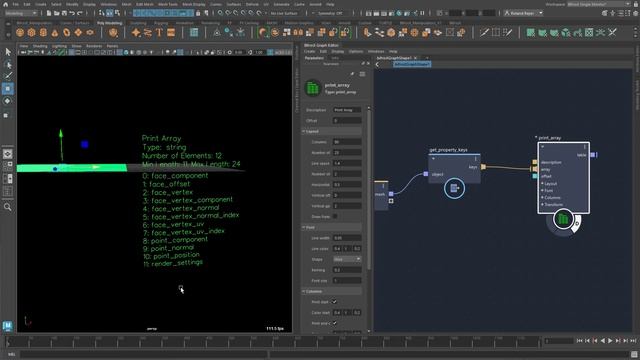Click the Script Editor icon at bottom right
Image resolution: width=640 pixels, height=360 pixels.
[x=634, y=354]
